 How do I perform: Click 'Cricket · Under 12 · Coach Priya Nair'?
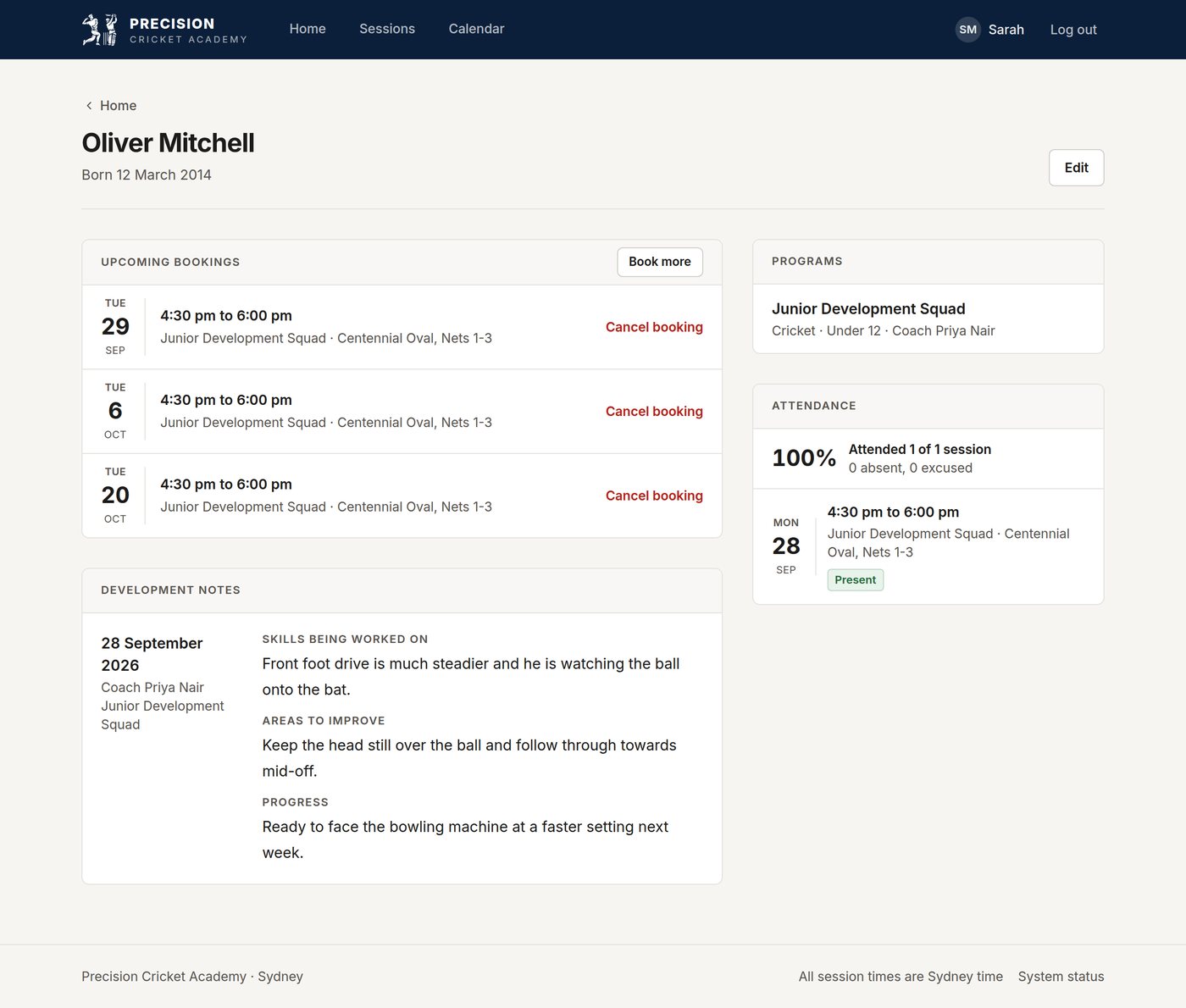(884, 331)
